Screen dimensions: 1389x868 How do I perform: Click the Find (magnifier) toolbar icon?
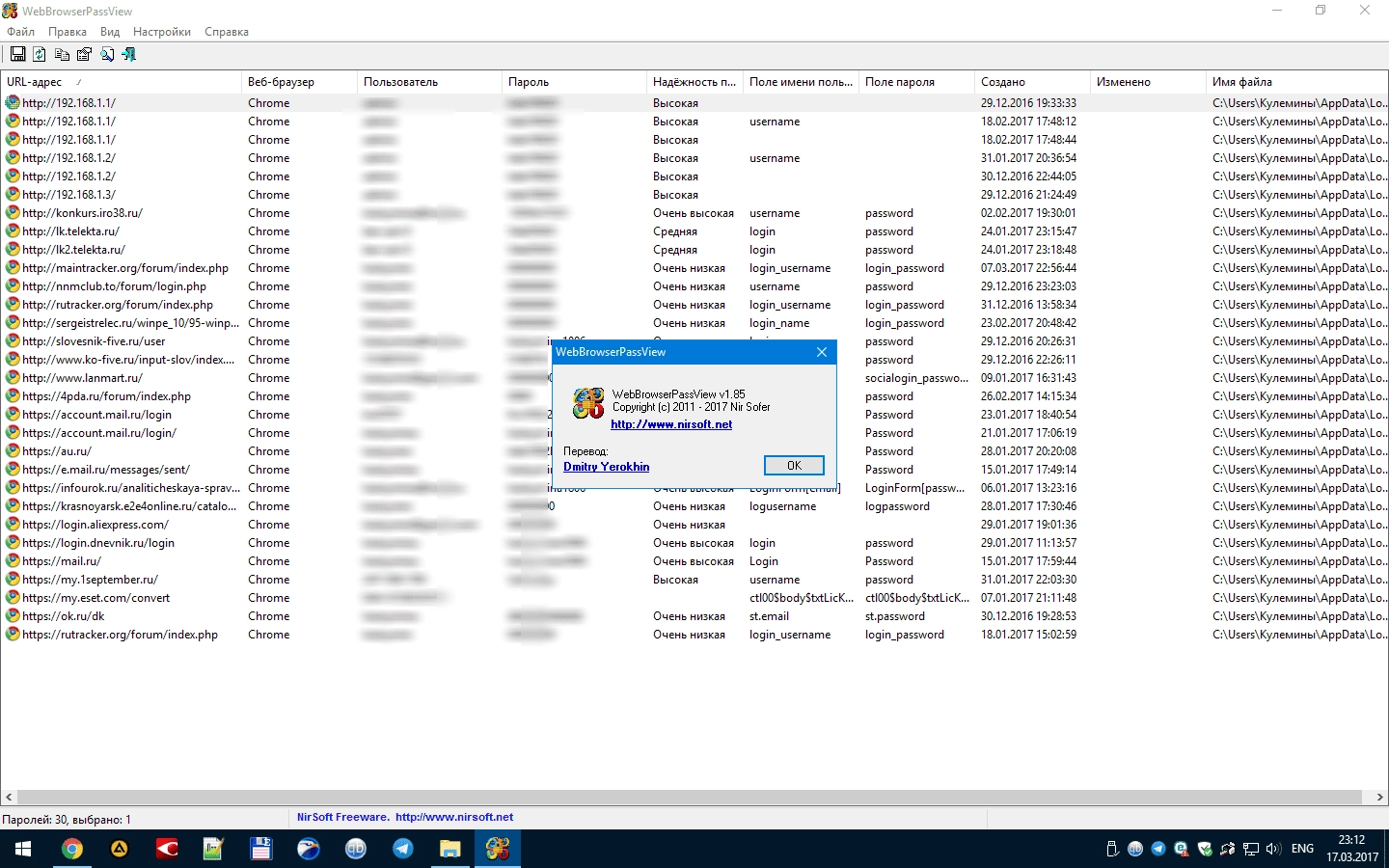(x=107, y=55)
